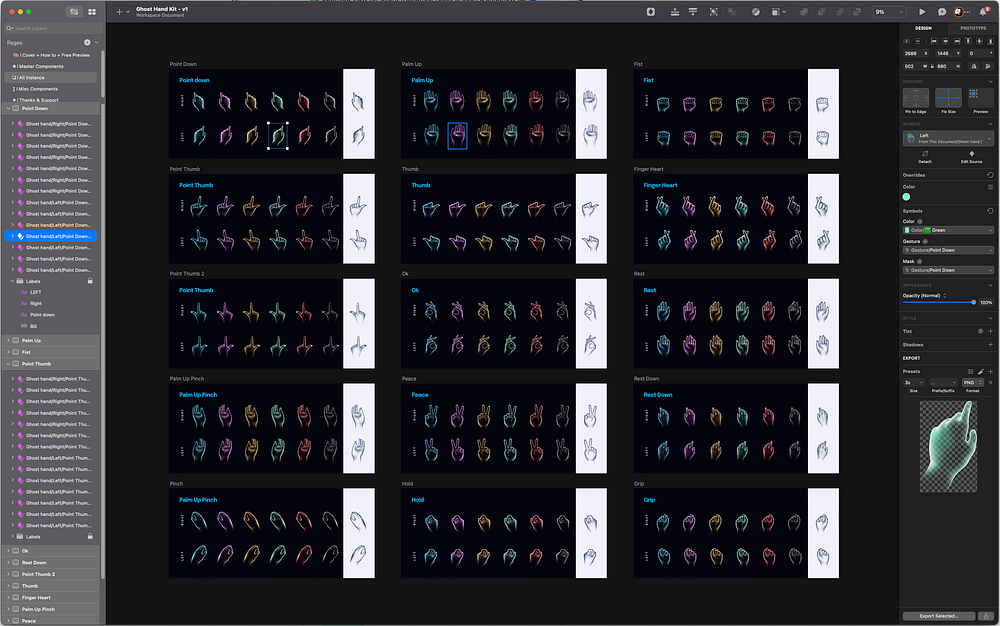Open the comments speech bubble icon

(x=941, y=11)
